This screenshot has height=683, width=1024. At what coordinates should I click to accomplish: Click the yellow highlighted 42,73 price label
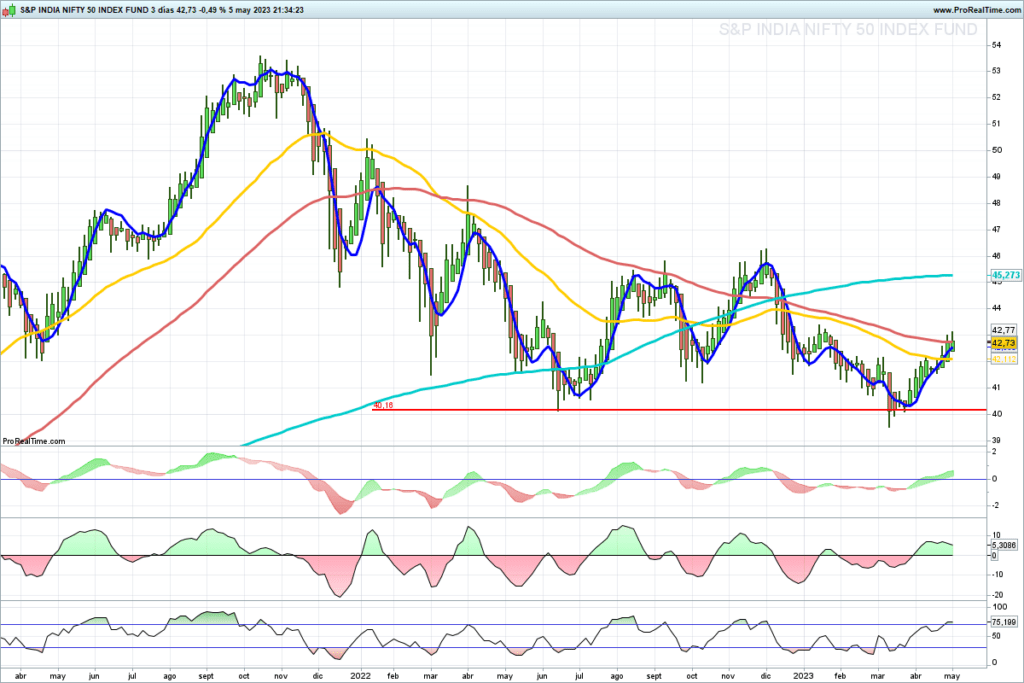click(1004, 343)
